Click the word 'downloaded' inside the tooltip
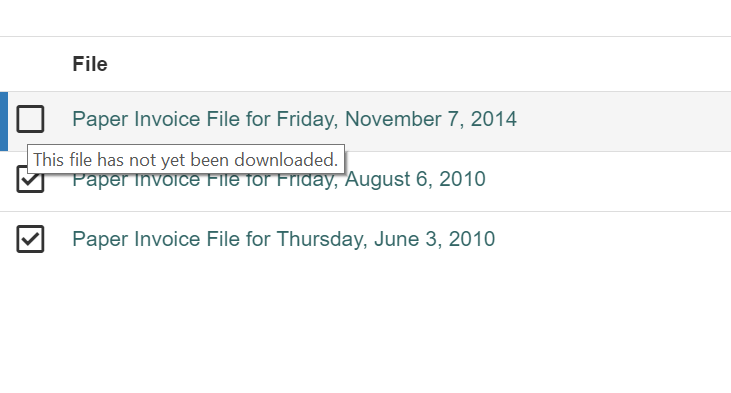Image resolution: width=731 pixels, height=393 pixels. [286, 160]
